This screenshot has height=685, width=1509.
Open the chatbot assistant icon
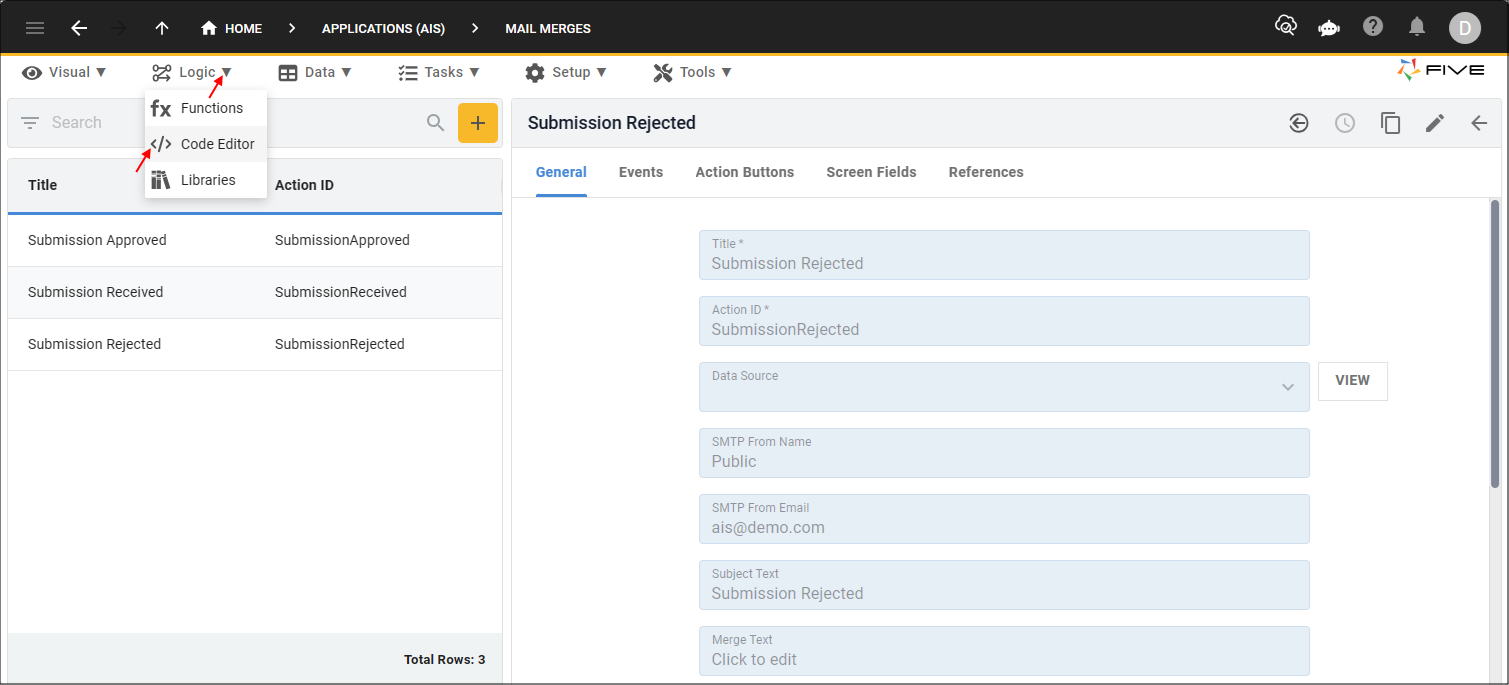1329,28
